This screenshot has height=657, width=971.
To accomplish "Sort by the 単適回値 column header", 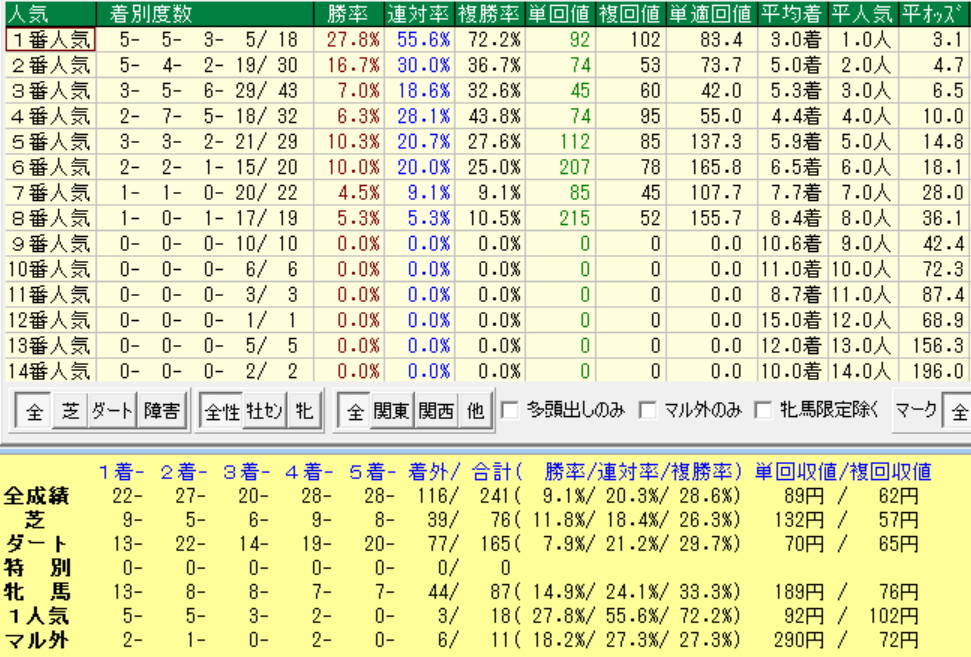I will [712, 14].
